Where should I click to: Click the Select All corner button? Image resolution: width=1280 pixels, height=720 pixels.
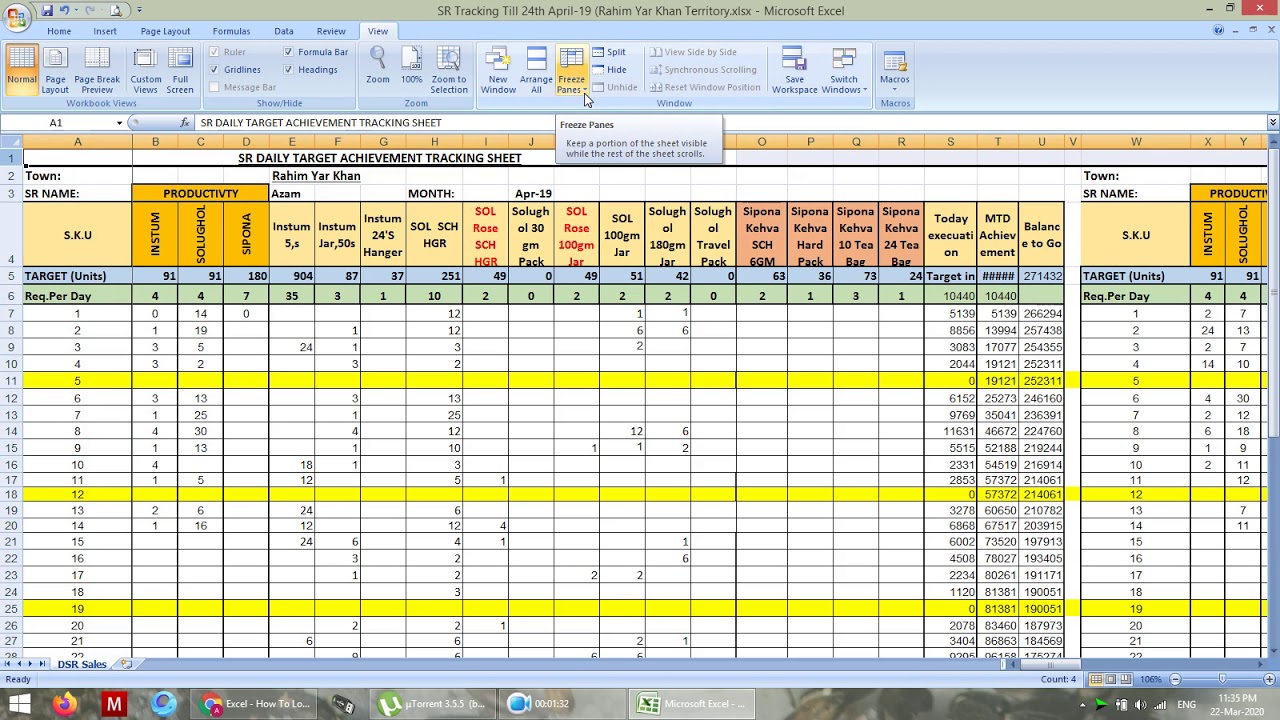[x=11, y=142]
